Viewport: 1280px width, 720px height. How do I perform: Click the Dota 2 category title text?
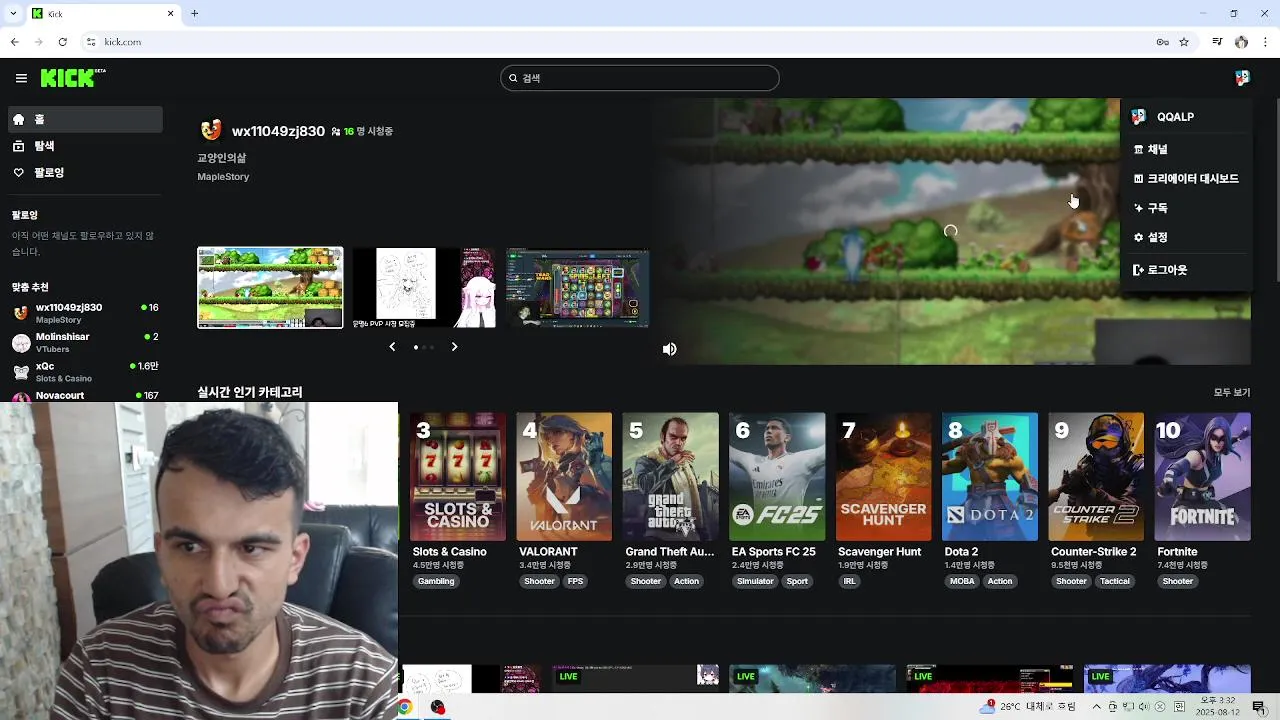pos(961,552)
